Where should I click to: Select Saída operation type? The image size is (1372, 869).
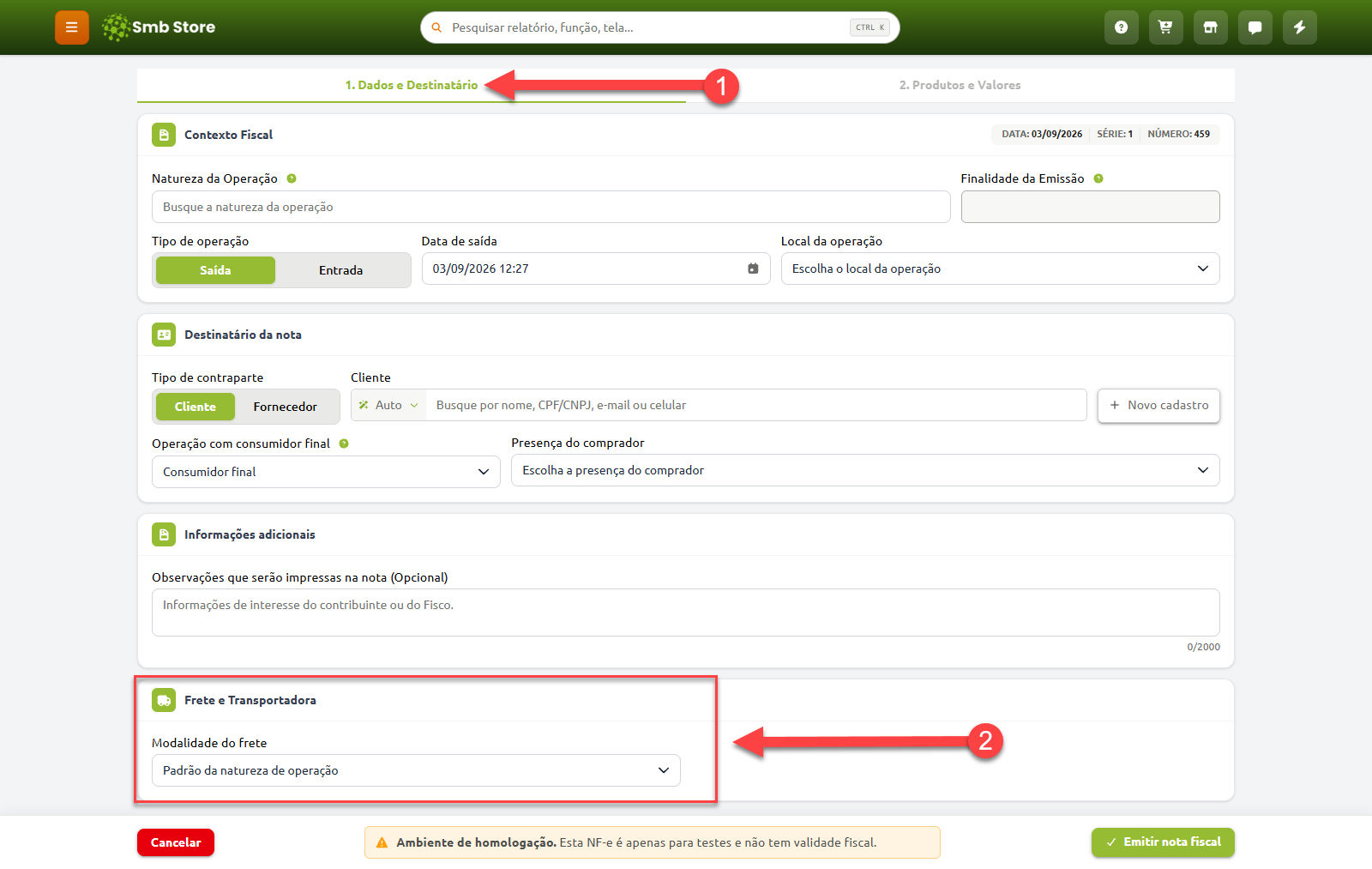(x=215, y=270)
